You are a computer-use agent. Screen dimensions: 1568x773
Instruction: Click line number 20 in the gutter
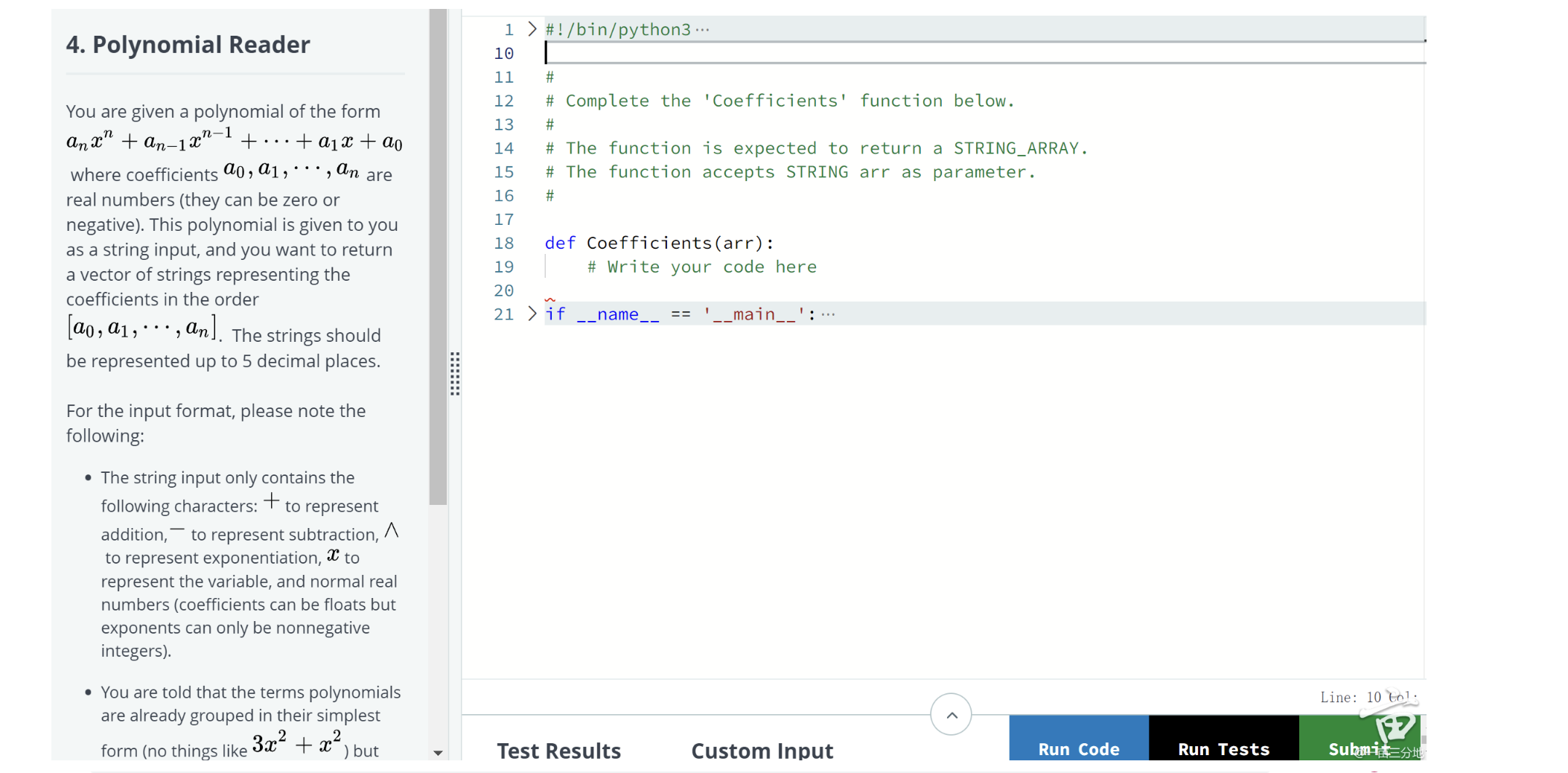pyautogui.click(x=504, y=290)
